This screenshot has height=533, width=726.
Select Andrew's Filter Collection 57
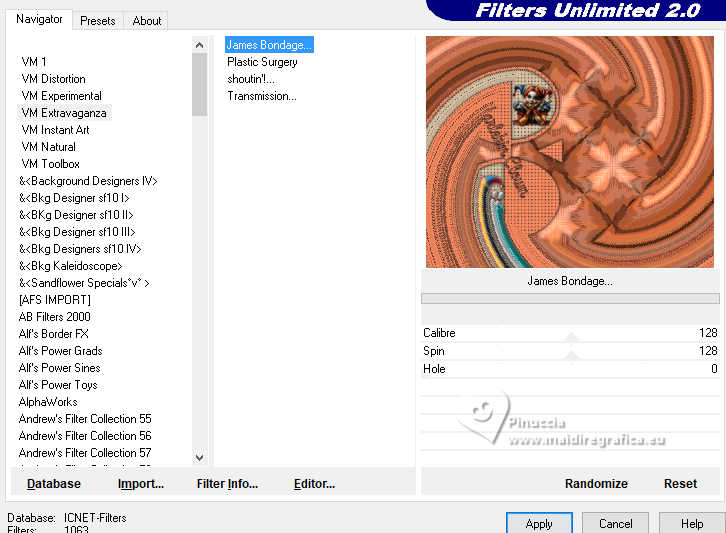[x=85, y=453]
